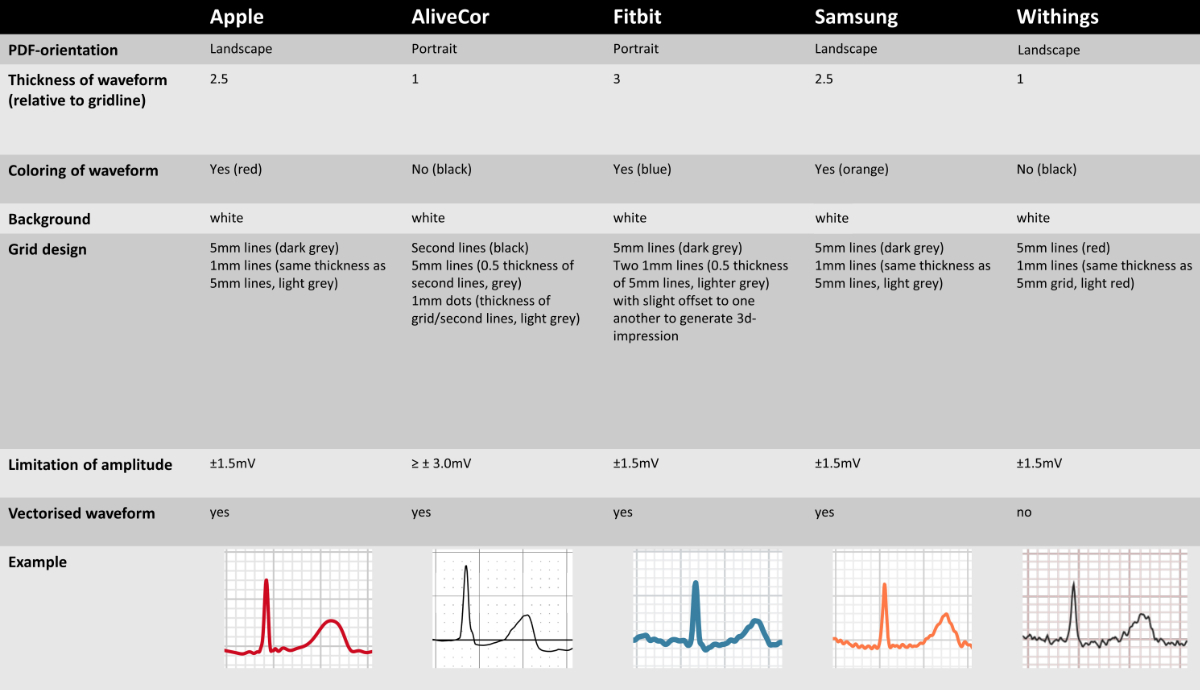Click the AliveCor '≥ ± 3.0mV' amplitude cell
1200x690 pixels.
(442, 464)
